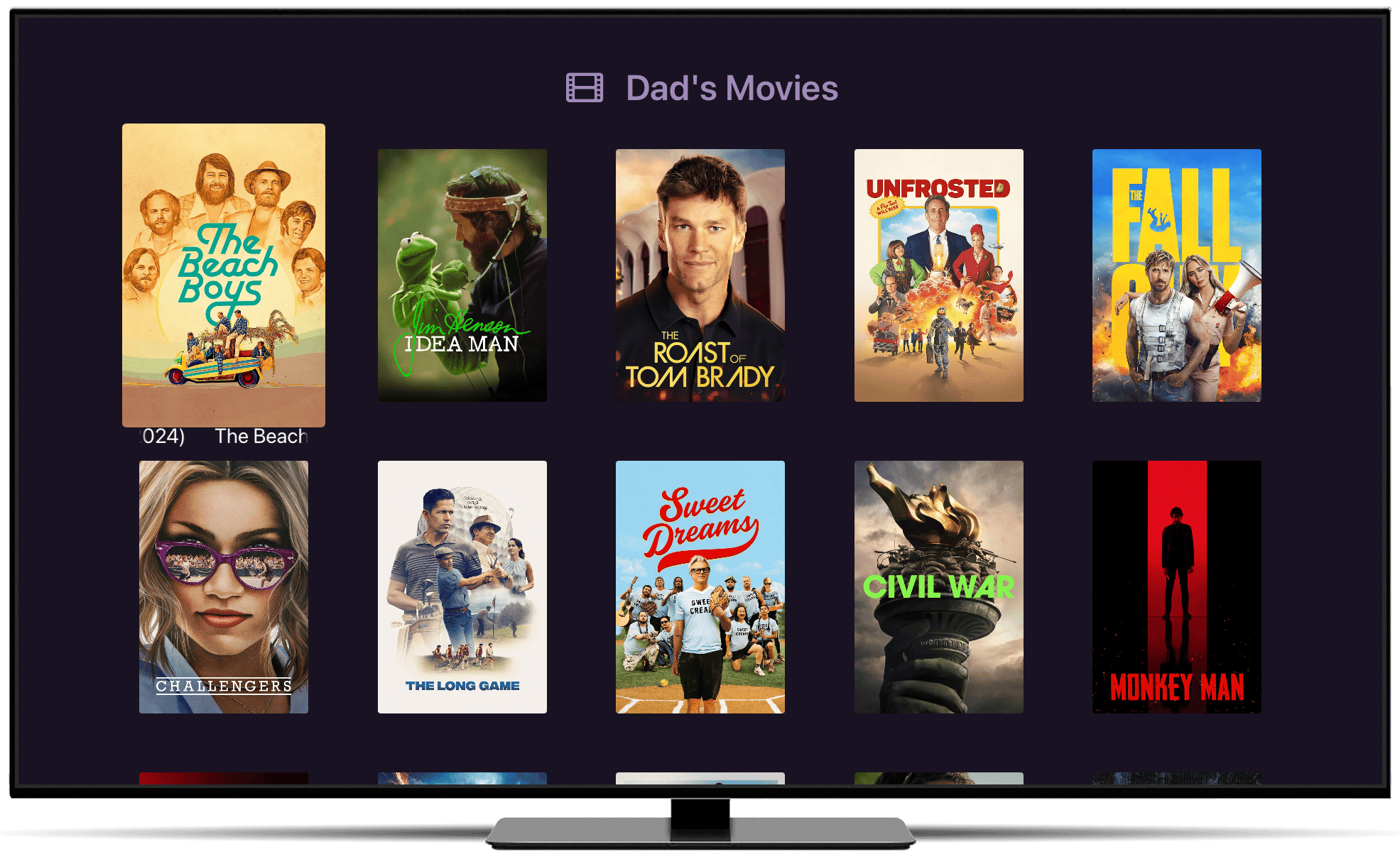The width and height of the screenshot is (1400, 859).
Task: Pick The Long Game poster
Action: pos(462,587)
